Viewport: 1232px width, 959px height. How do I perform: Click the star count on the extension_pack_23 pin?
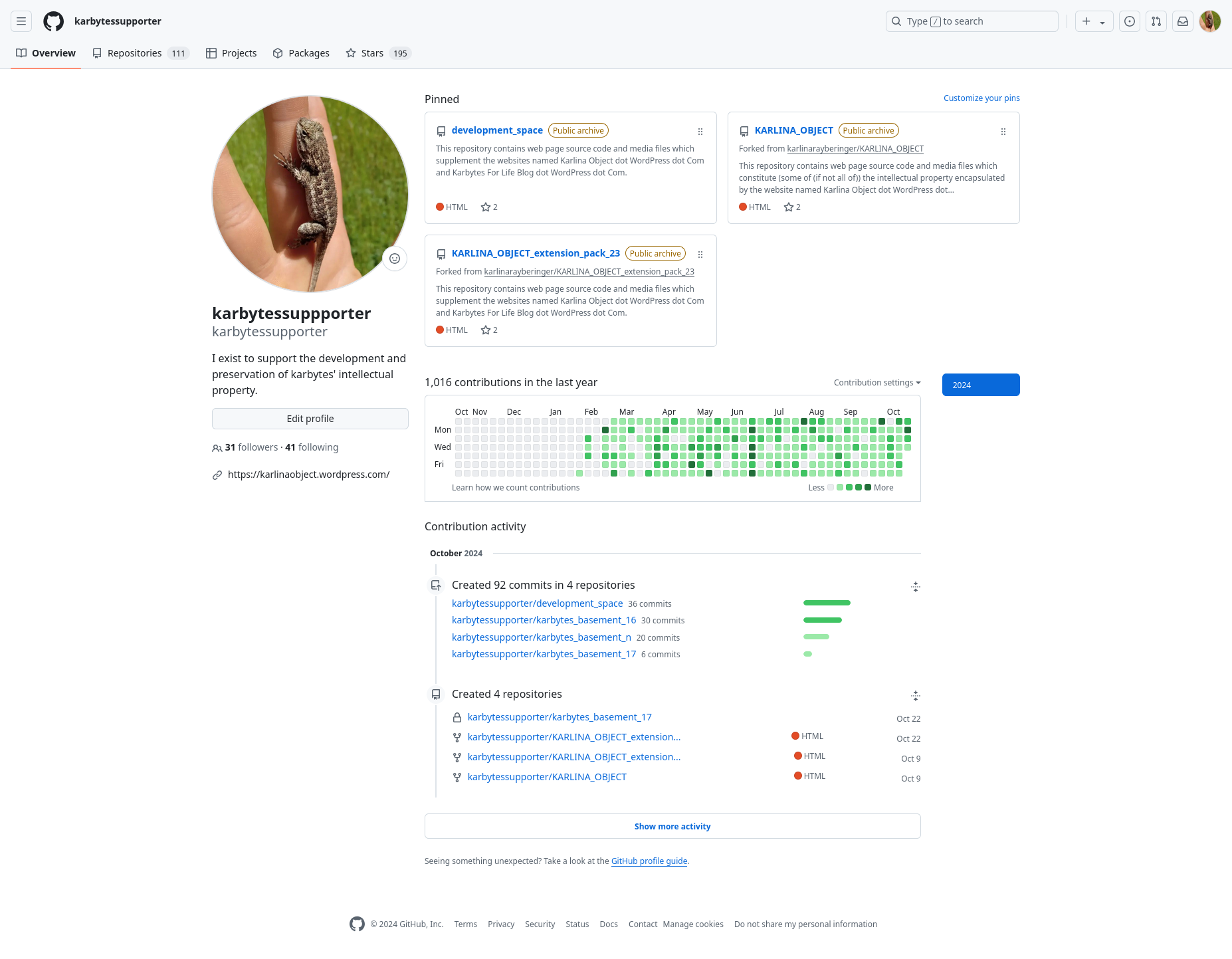489,330
